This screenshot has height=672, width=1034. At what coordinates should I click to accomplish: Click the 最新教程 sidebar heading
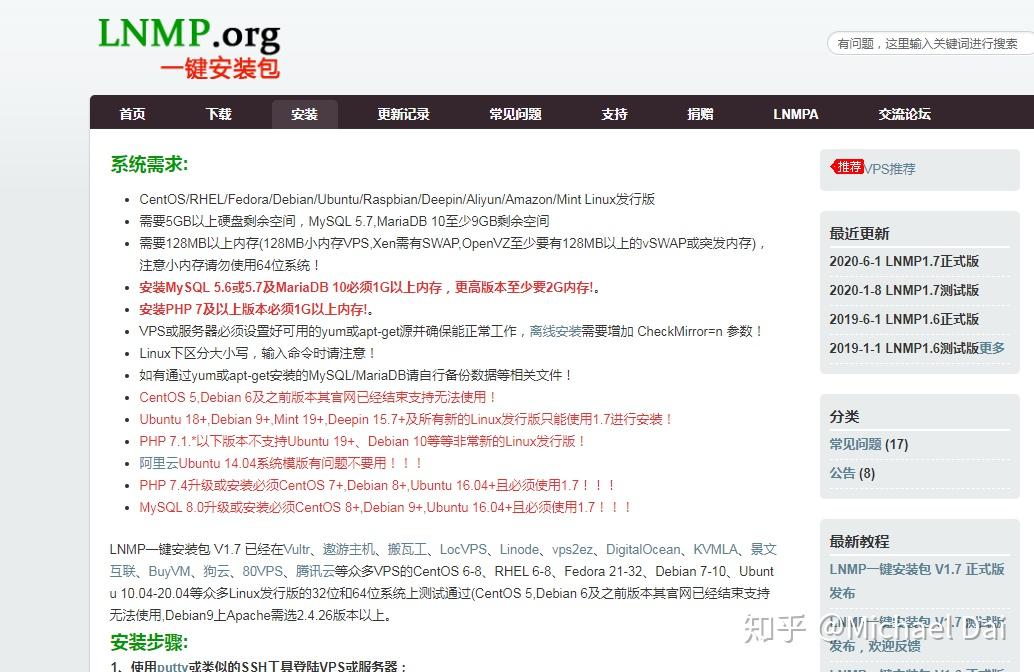[859, 541]
